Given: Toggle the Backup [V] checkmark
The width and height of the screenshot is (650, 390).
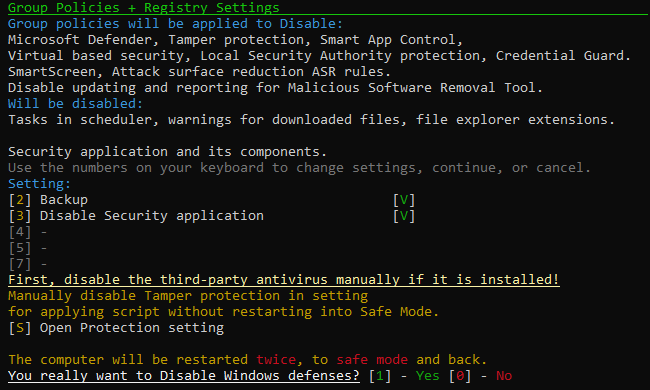Looking at the screenshot, I should pyautogui.click(x=404, y=200).
